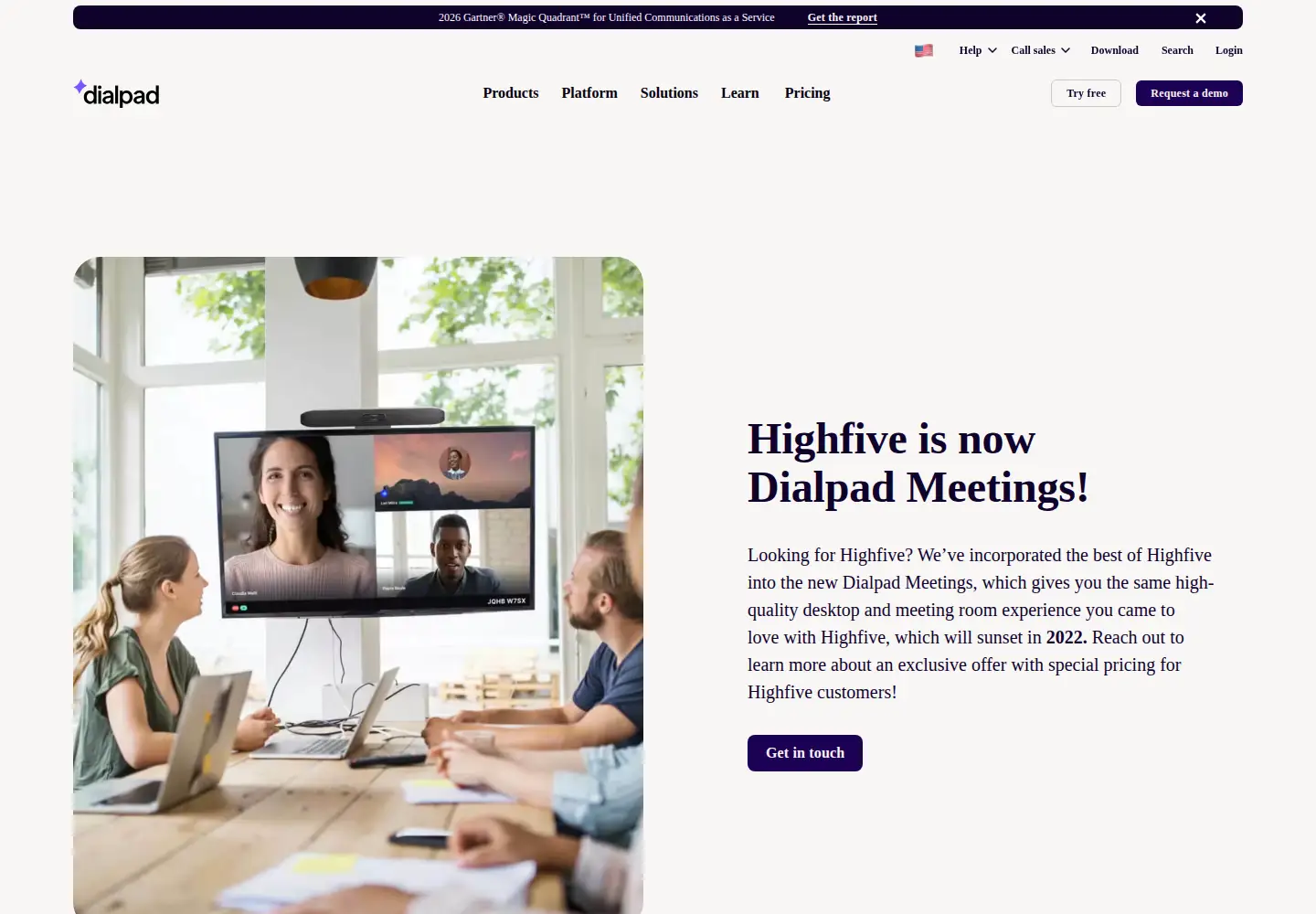Open the Learn menu
Viewport: 1316px width, 914px height.
click(740, 93)
